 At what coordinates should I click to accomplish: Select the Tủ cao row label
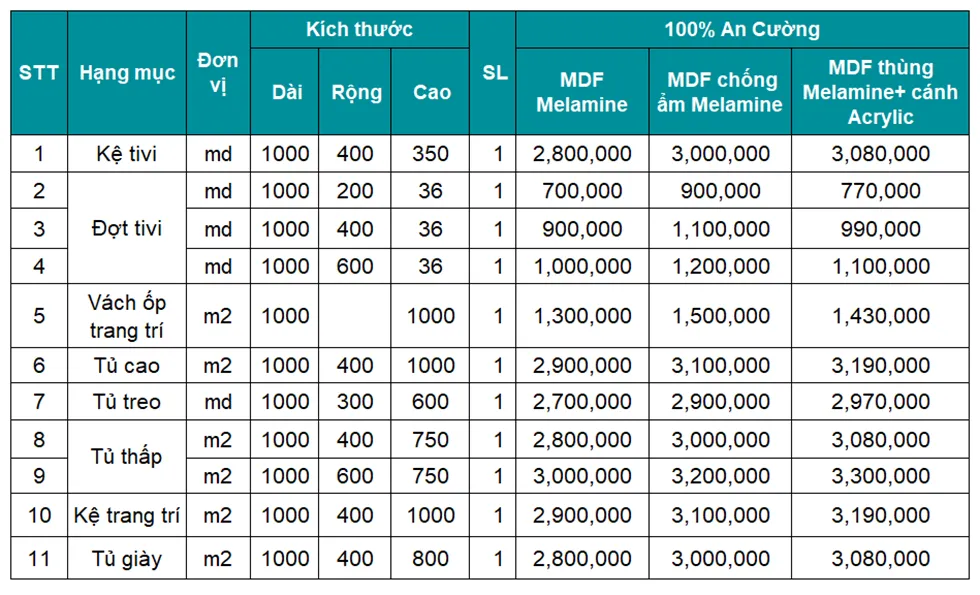[127, 366]
